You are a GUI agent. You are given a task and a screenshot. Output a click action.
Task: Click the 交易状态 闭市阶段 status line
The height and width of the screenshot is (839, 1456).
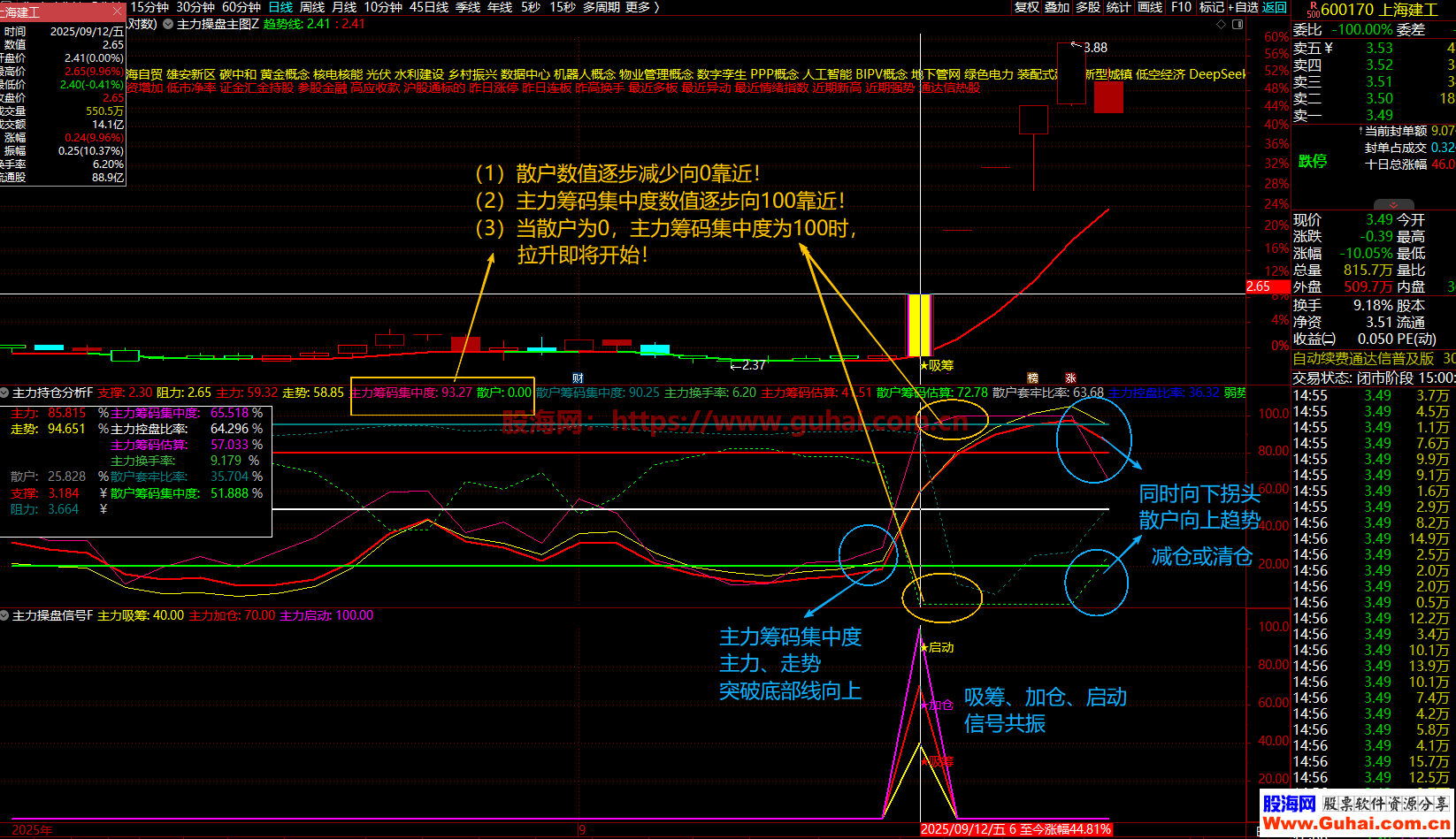coord(1373,378)
